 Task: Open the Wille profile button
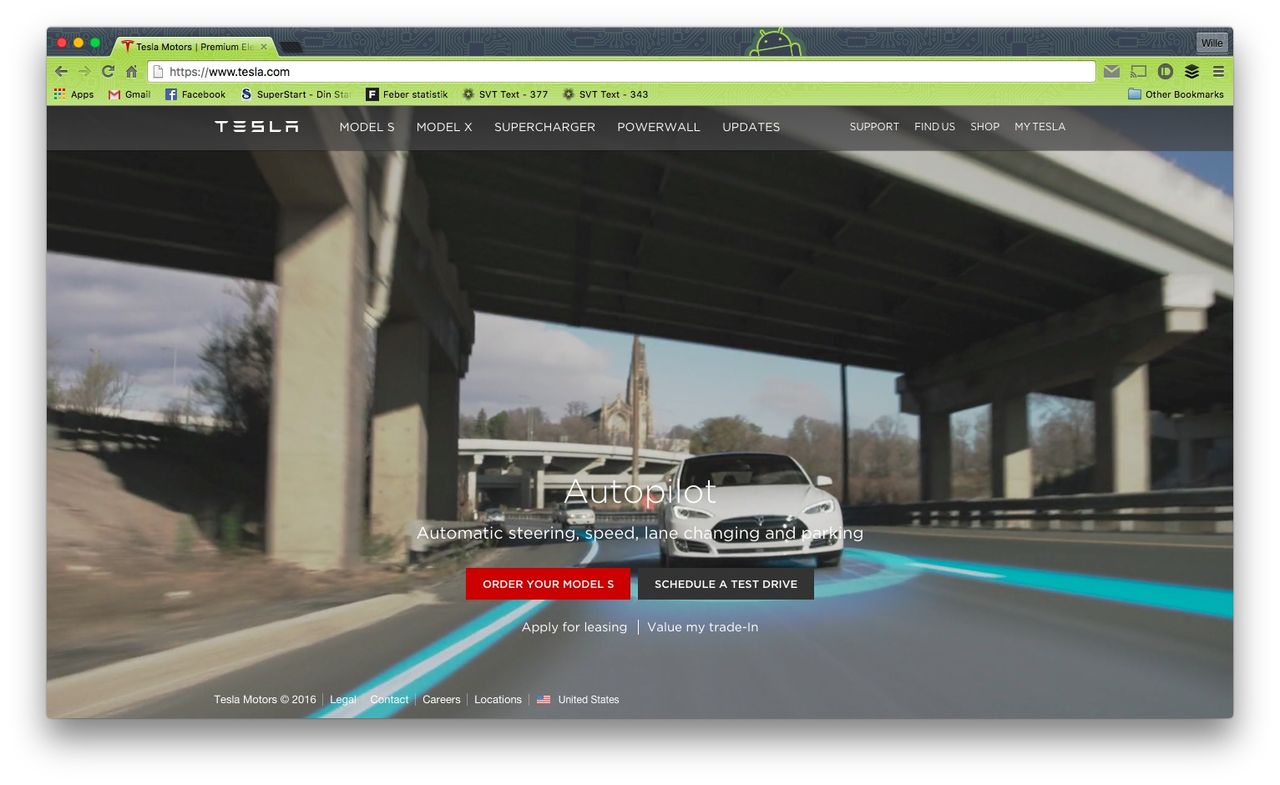click(1212, 43)
